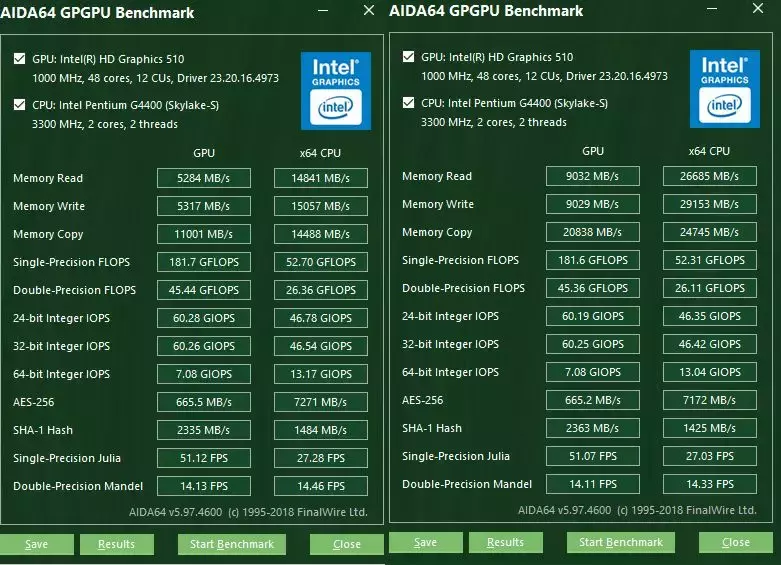Click the 2363 MB/s SHA-1 result
781x565 pixels.
[593, 428]
